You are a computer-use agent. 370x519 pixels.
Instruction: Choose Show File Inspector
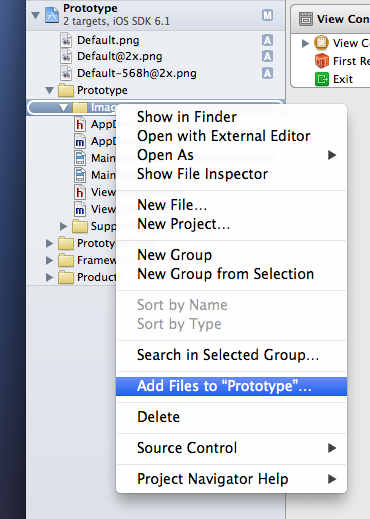[231, 174]
